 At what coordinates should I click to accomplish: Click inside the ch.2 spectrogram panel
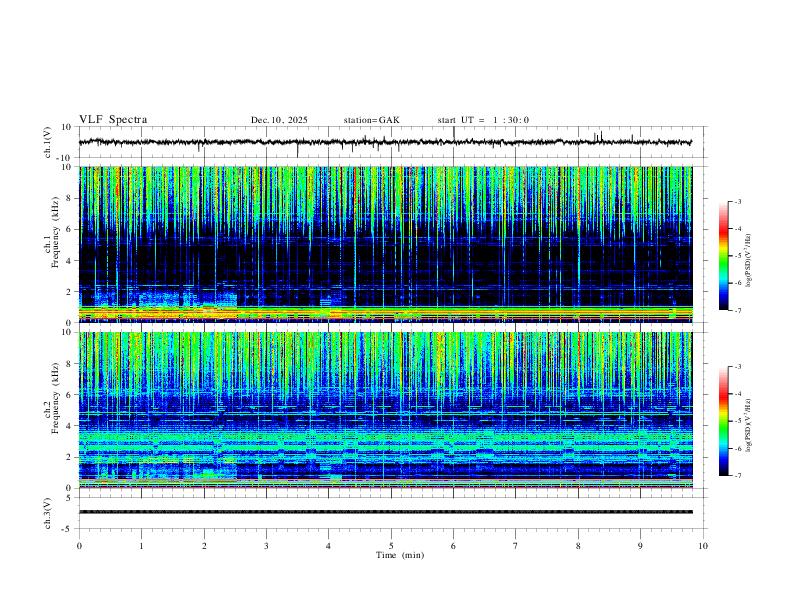[386, 410]
